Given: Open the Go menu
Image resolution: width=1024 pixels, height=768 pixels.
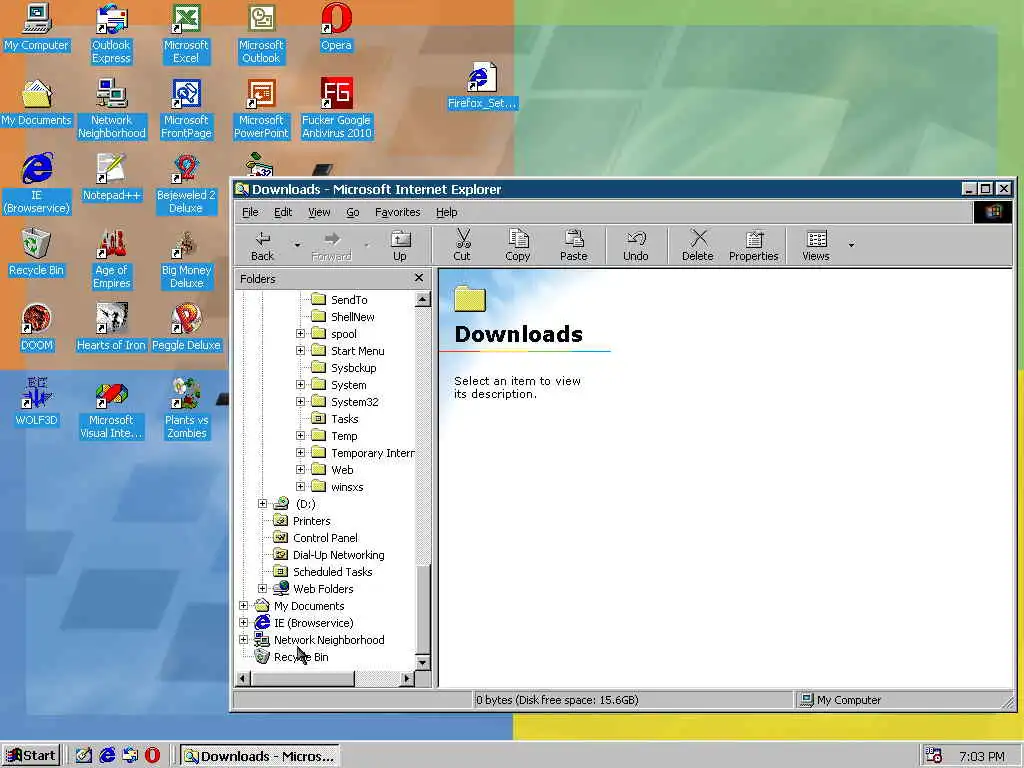Looking at the screenshot, I should [353, 212].
